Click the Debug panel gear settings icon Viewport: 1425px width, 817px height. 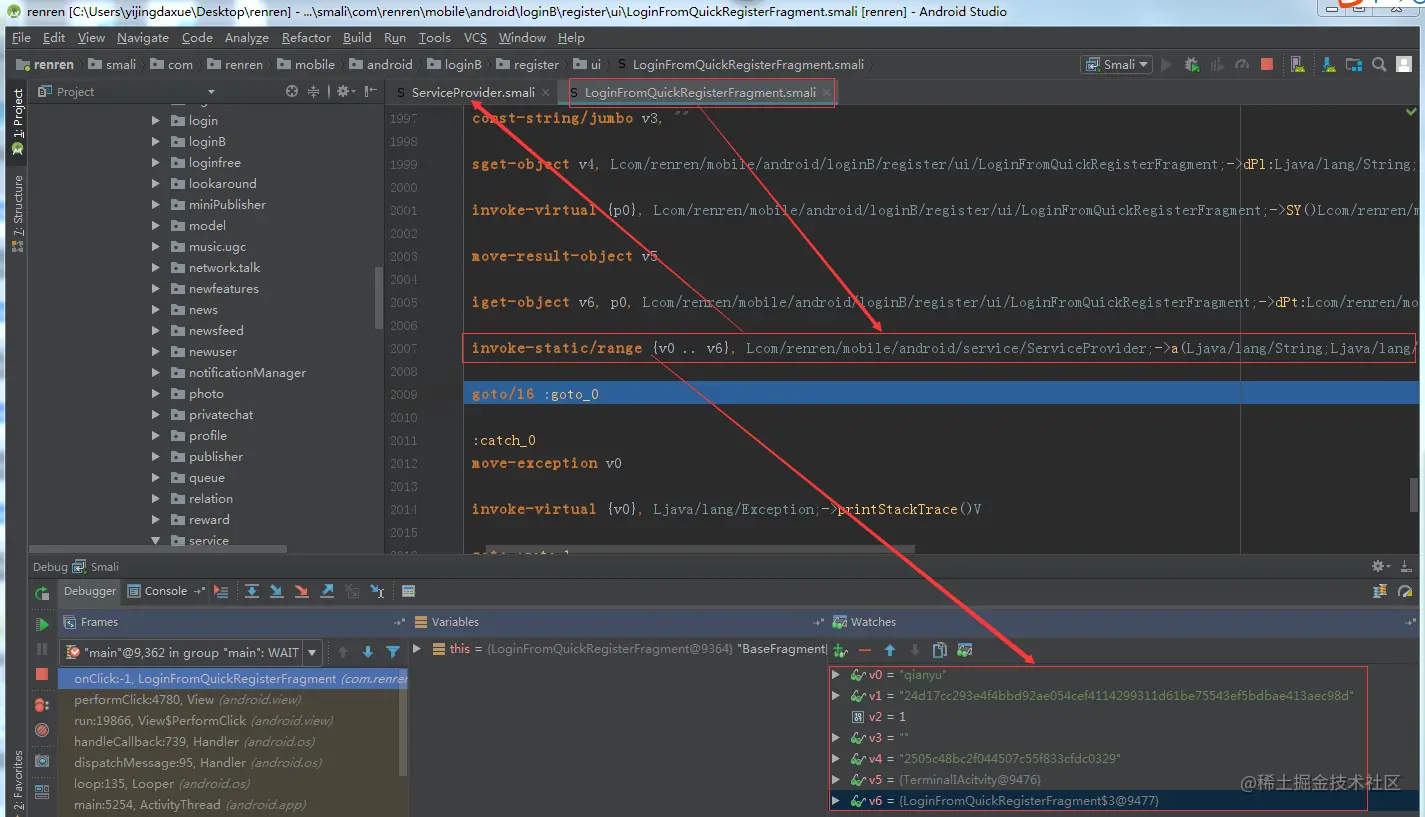coord(1380,566)
